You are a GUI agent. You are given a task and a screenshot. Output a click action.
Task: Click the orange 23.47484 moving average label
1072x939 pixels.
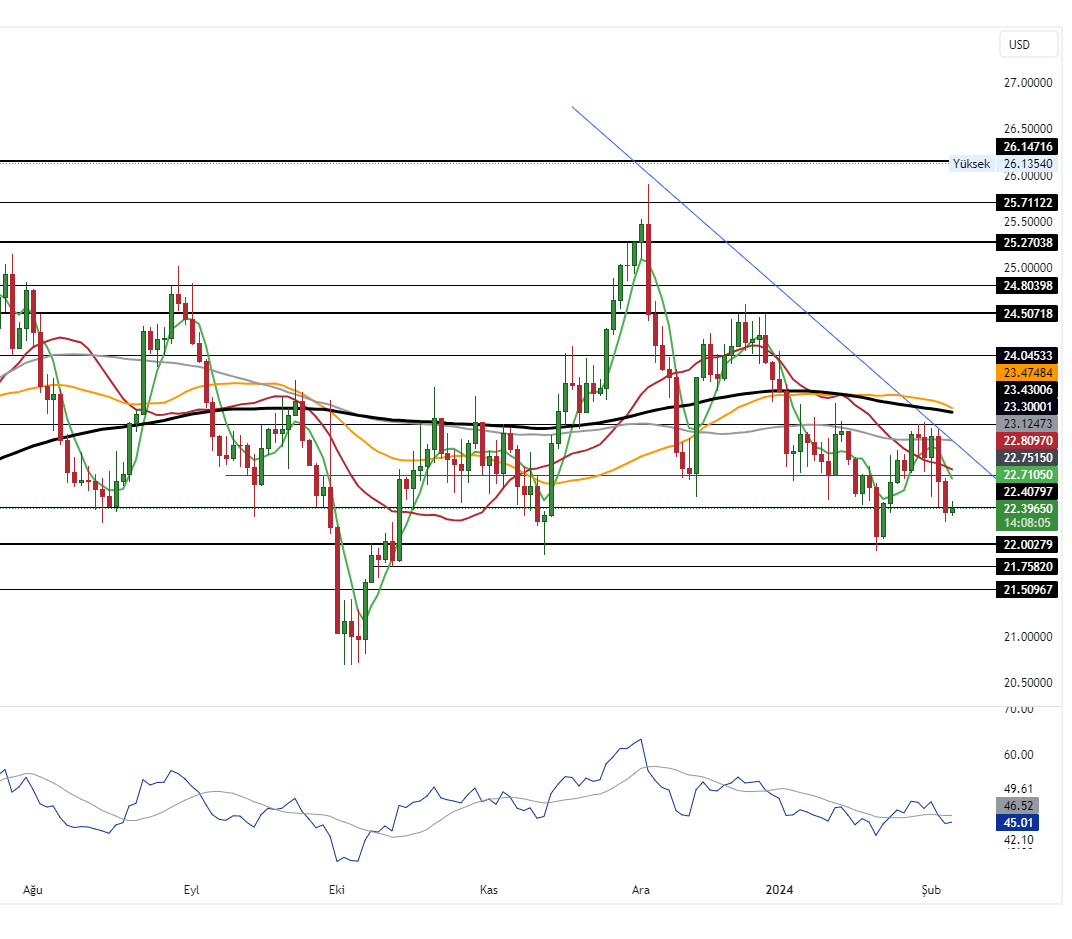click(1027, 372)
